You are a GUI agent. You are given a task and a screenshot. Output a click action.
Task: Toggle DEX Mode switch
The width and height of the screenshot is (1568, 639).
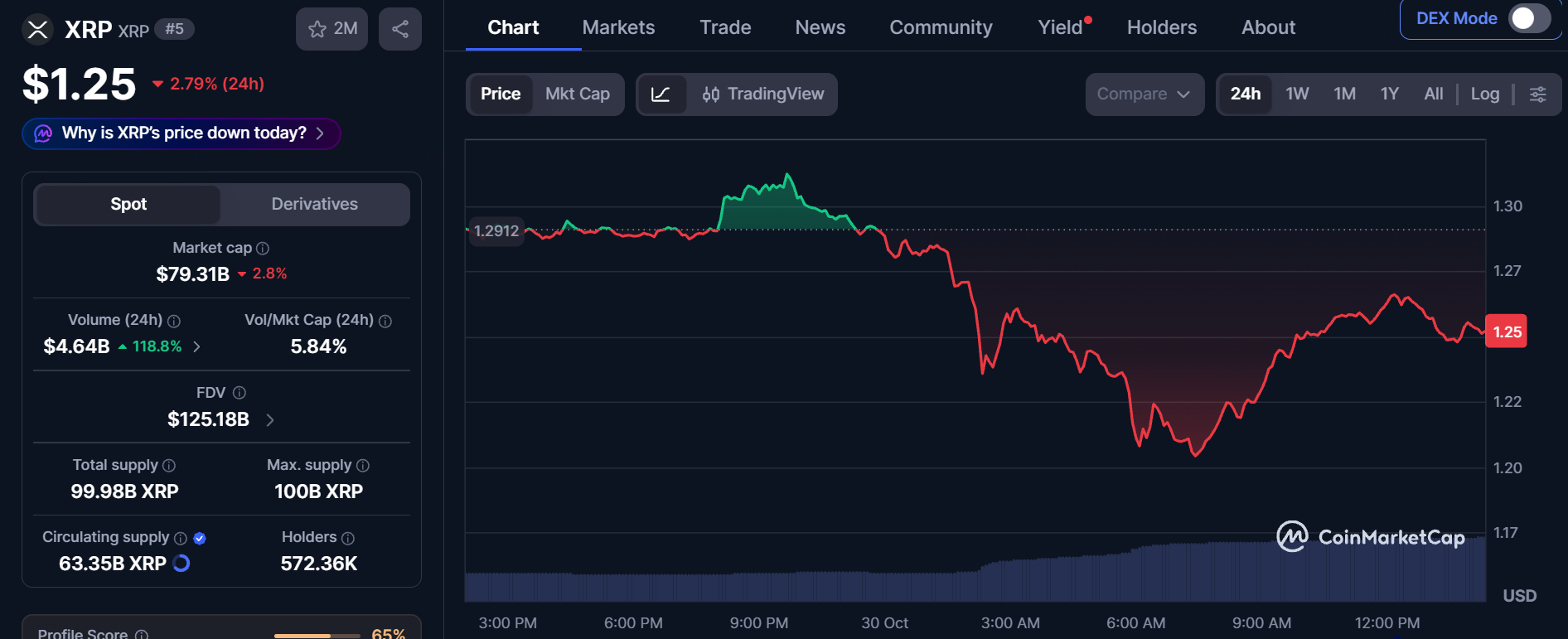click(1529, 18)
